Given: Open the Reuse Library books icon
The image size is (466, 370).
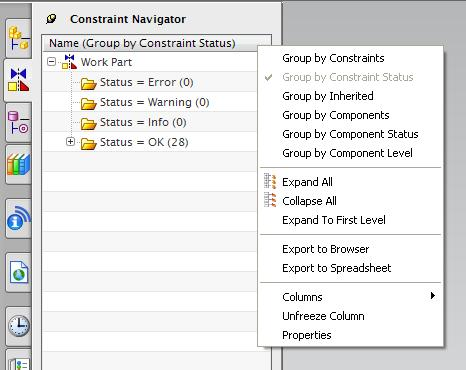Looking at the screenshot, I should [x=19, y=164].
